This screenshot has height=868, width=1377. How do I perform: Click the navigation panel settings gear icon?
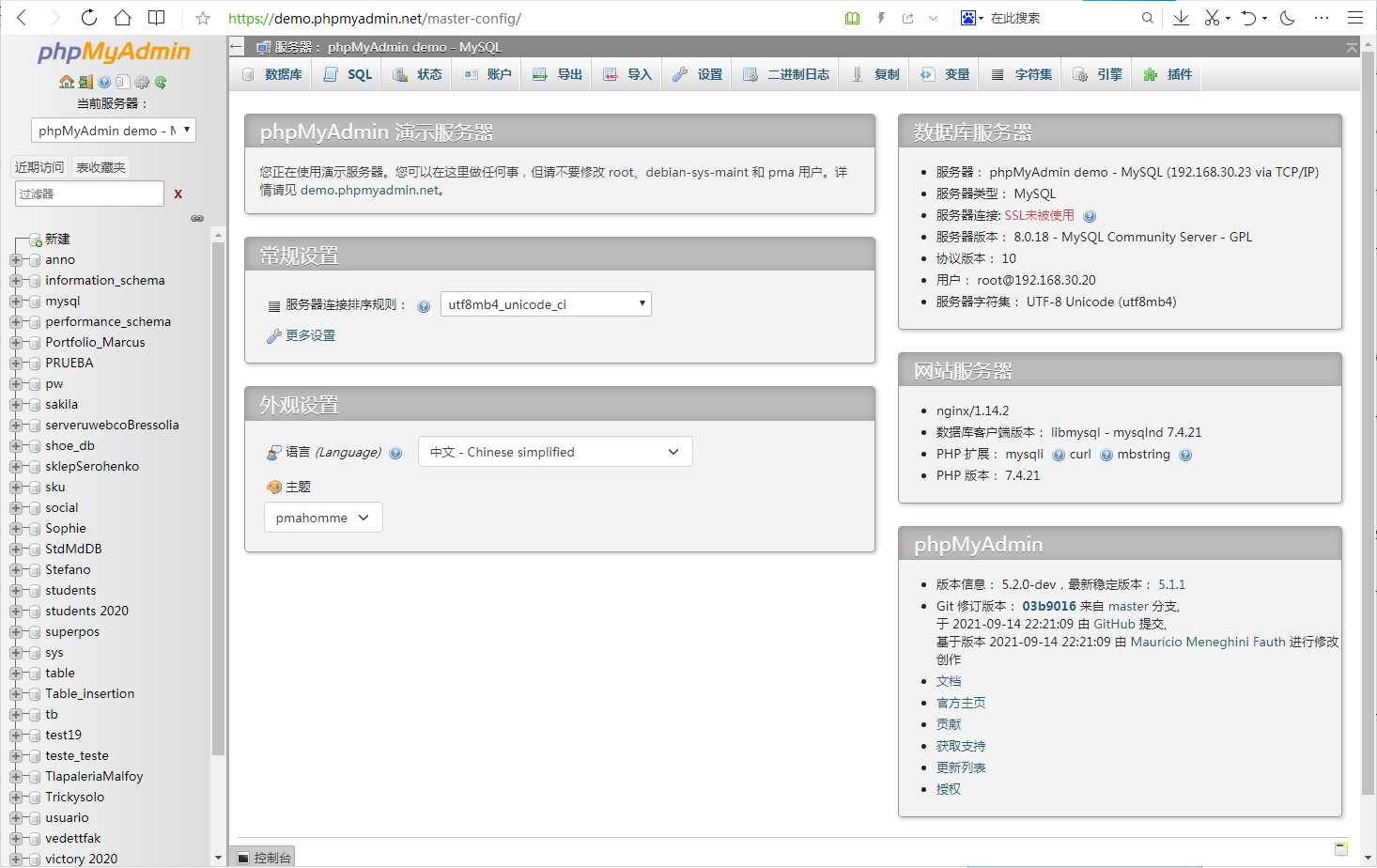point(142,82)
